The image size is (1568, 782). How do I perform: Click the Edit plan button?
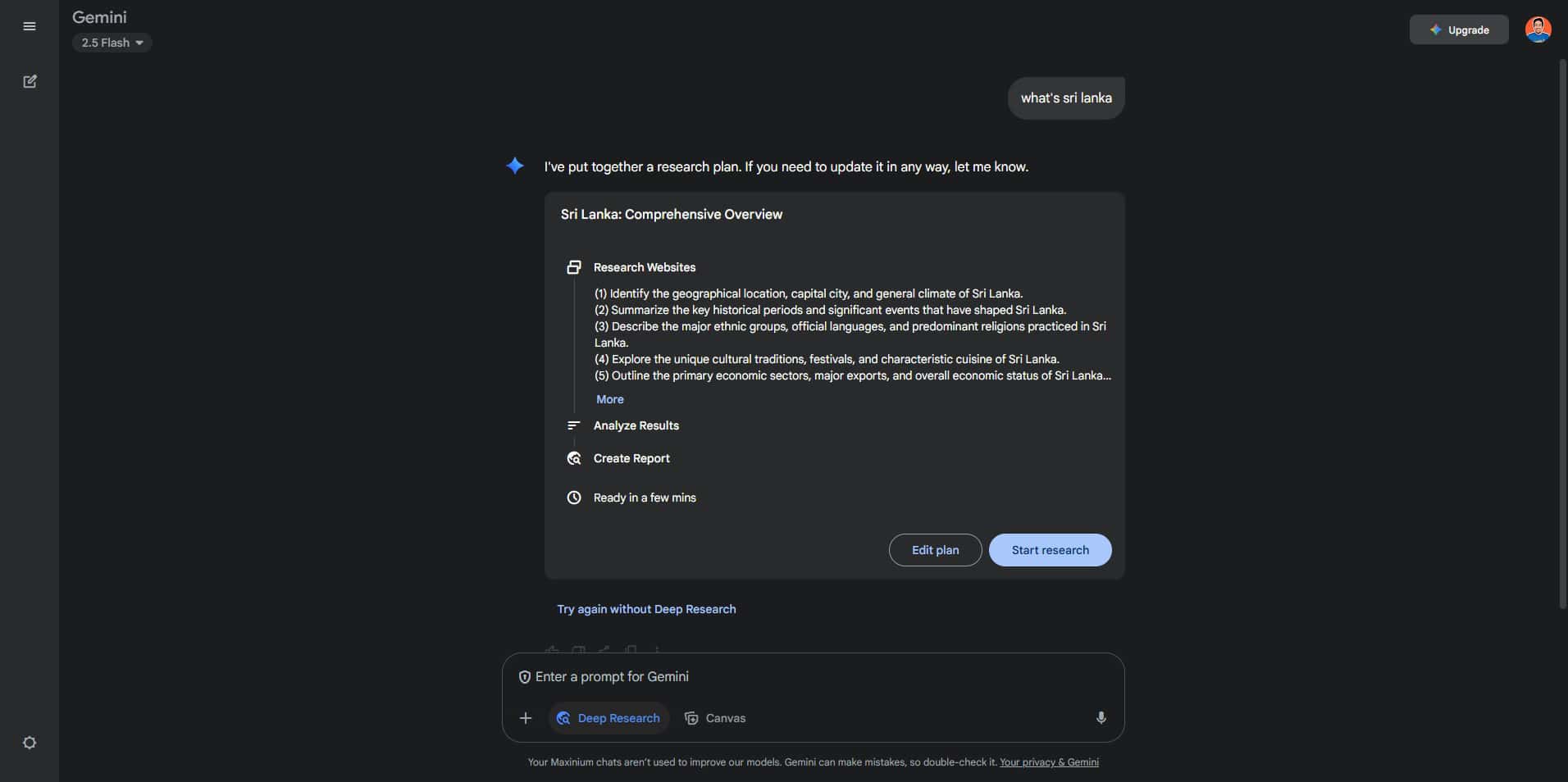pos(935,550)
